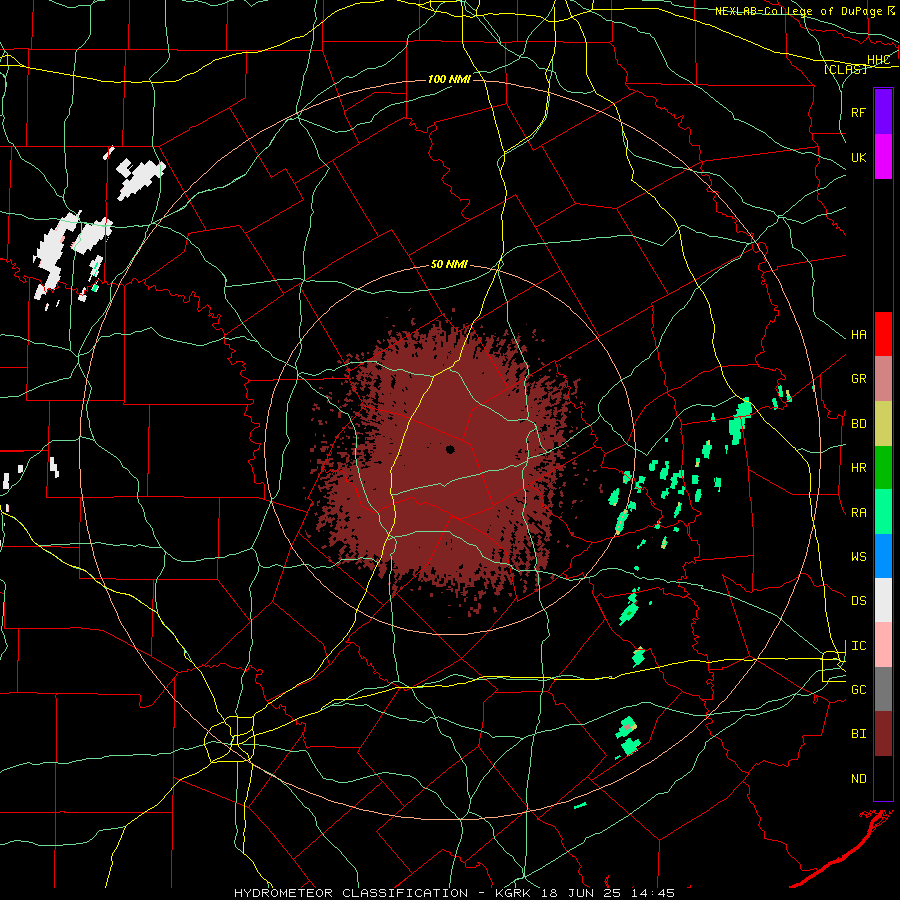Image resolution: width=900 pixels, height=900 pixels.
Task: Click the "RA" legend label
Action: pos(858,513)
